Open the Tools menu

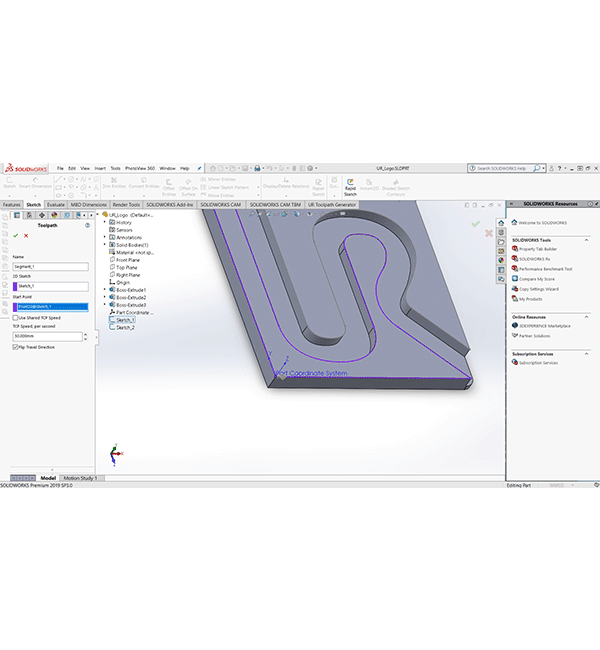click(x=115, y=168)
